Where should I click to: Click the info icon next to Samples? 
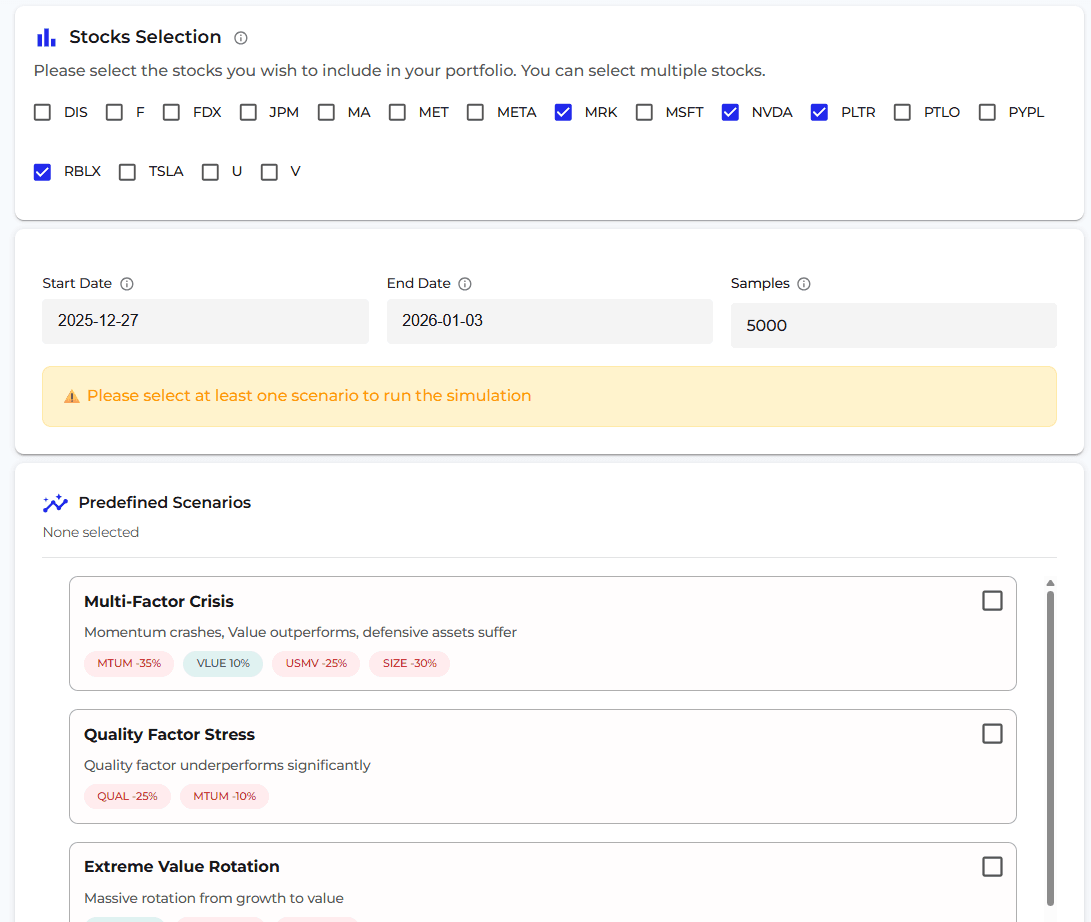click(x=804, y=284)
